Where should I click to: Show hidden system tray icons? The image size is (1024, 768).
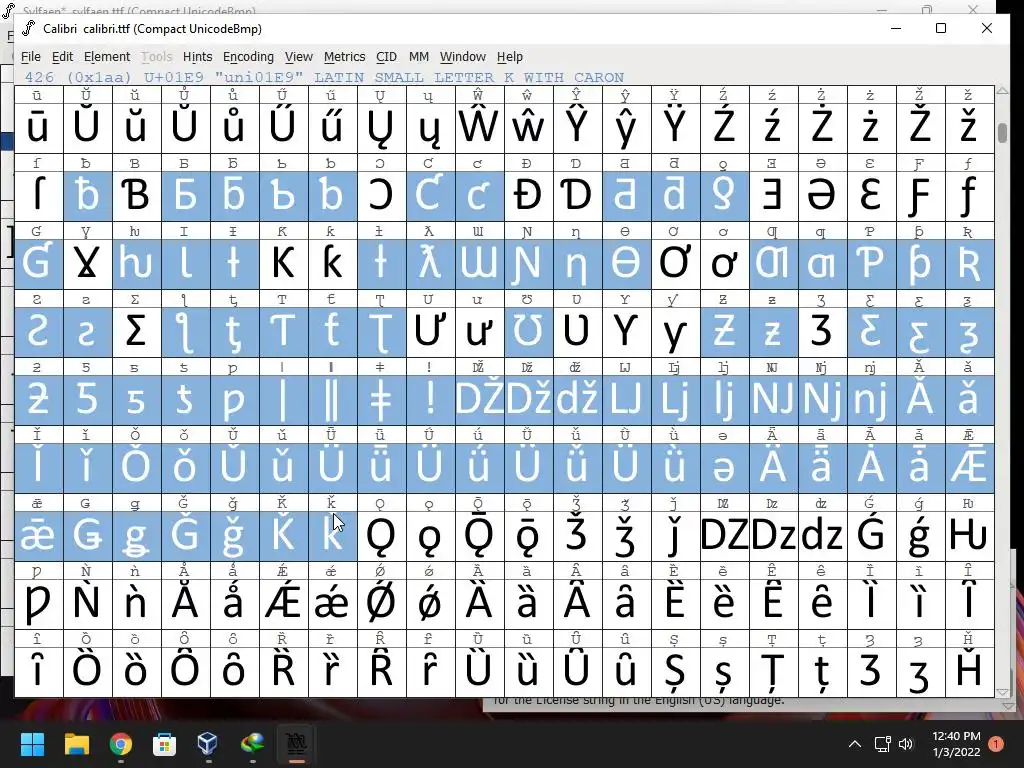point(854,744)
